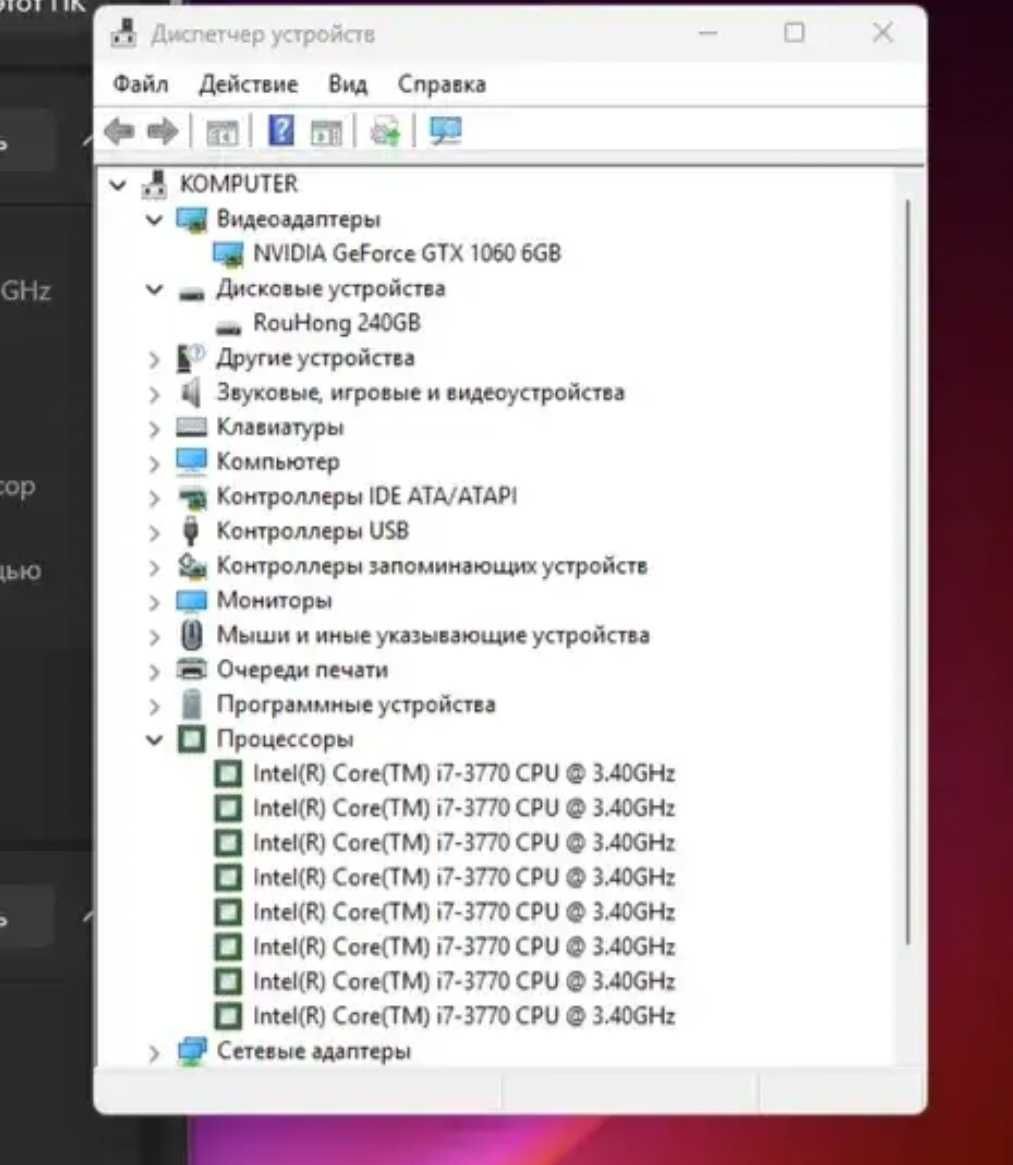Image resolution: width=1013 pixels, height=1165 pixels.
Task: Expand the Контроллеры IDE ATA/ATAPI branch
Action: (154, 498)
